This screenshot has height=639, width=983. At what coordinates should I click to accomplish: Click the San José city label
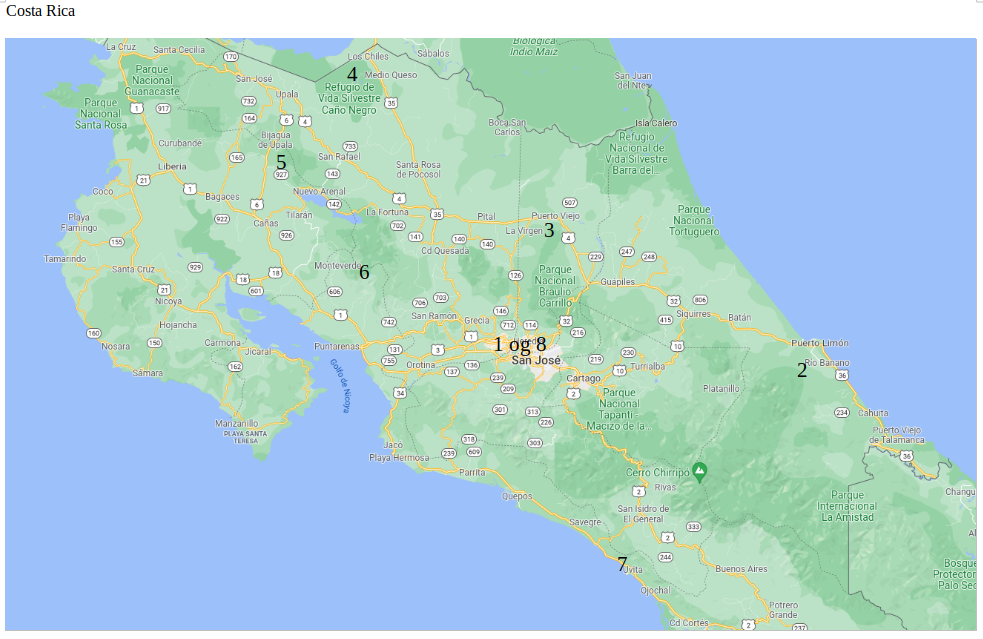pos(536,360)
